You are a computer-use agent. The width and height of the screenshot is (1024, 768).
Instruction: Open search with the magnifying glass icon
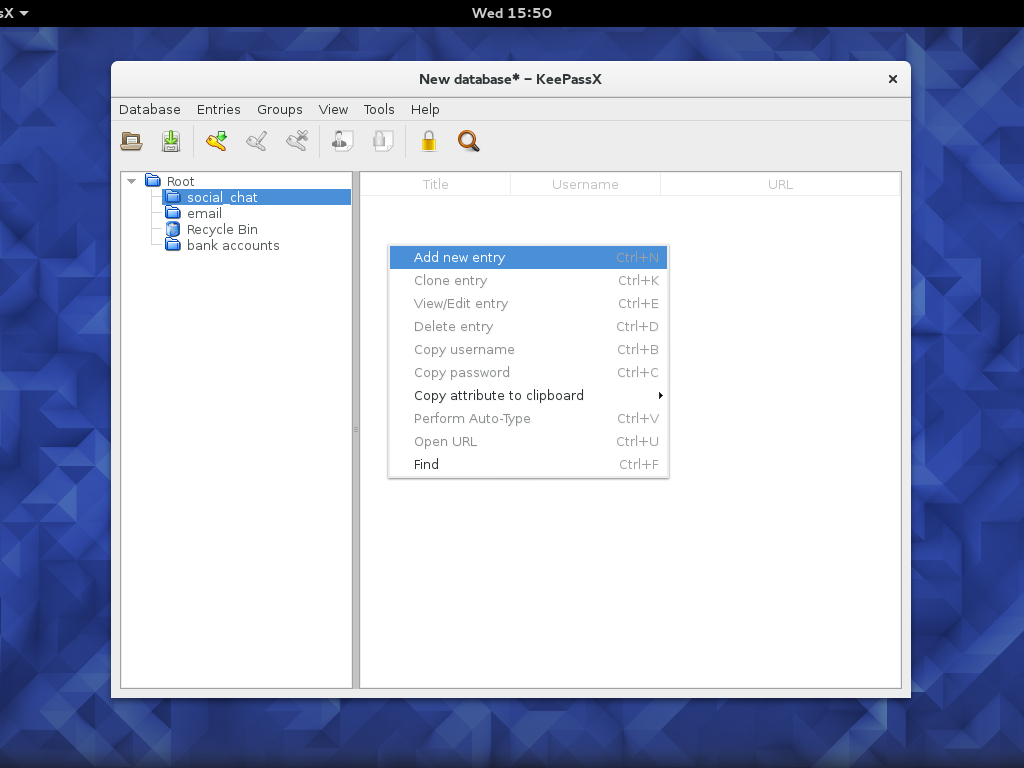(469, 141)
